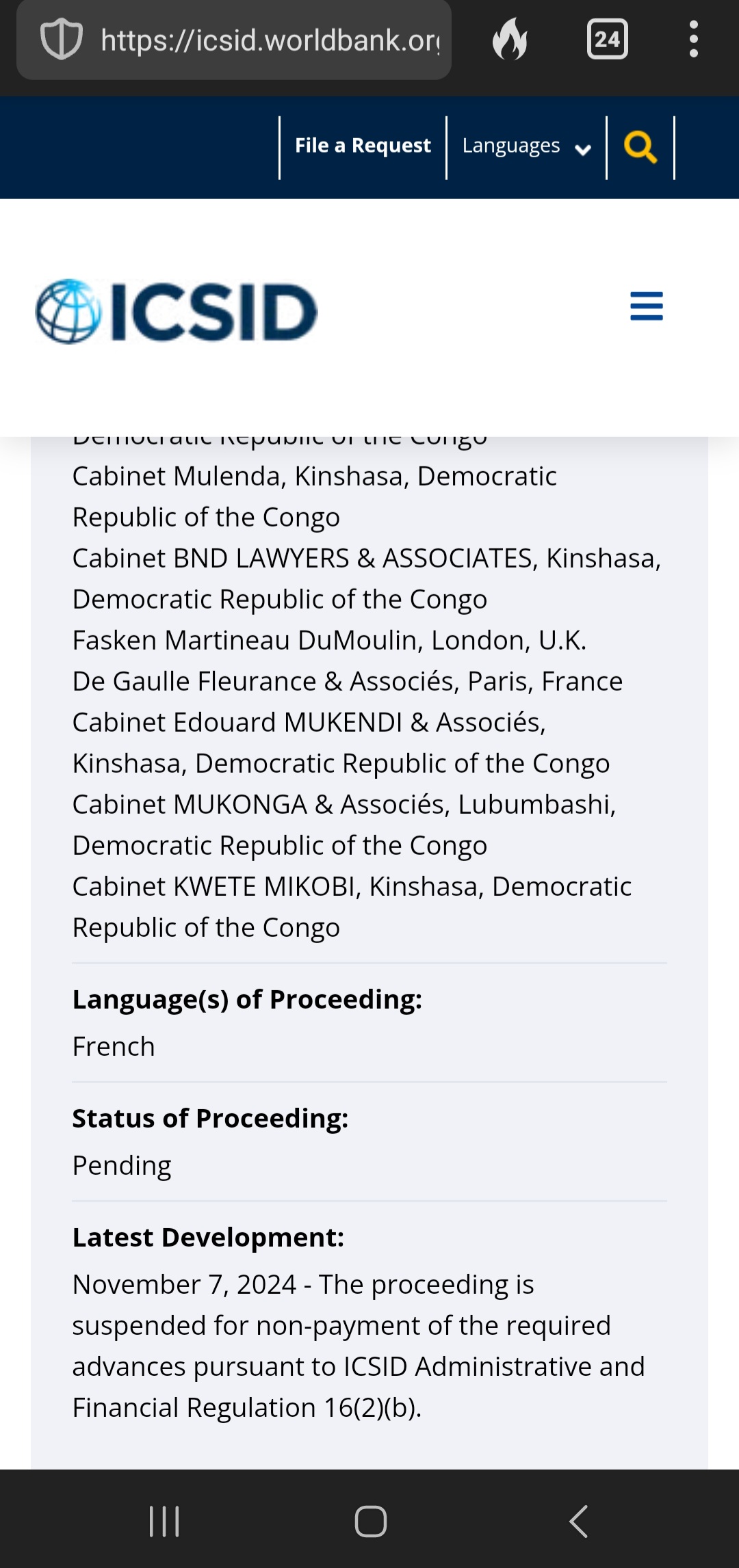Select File a Request link
Viewport: 739px width, 1568px height.
(363, 146)
